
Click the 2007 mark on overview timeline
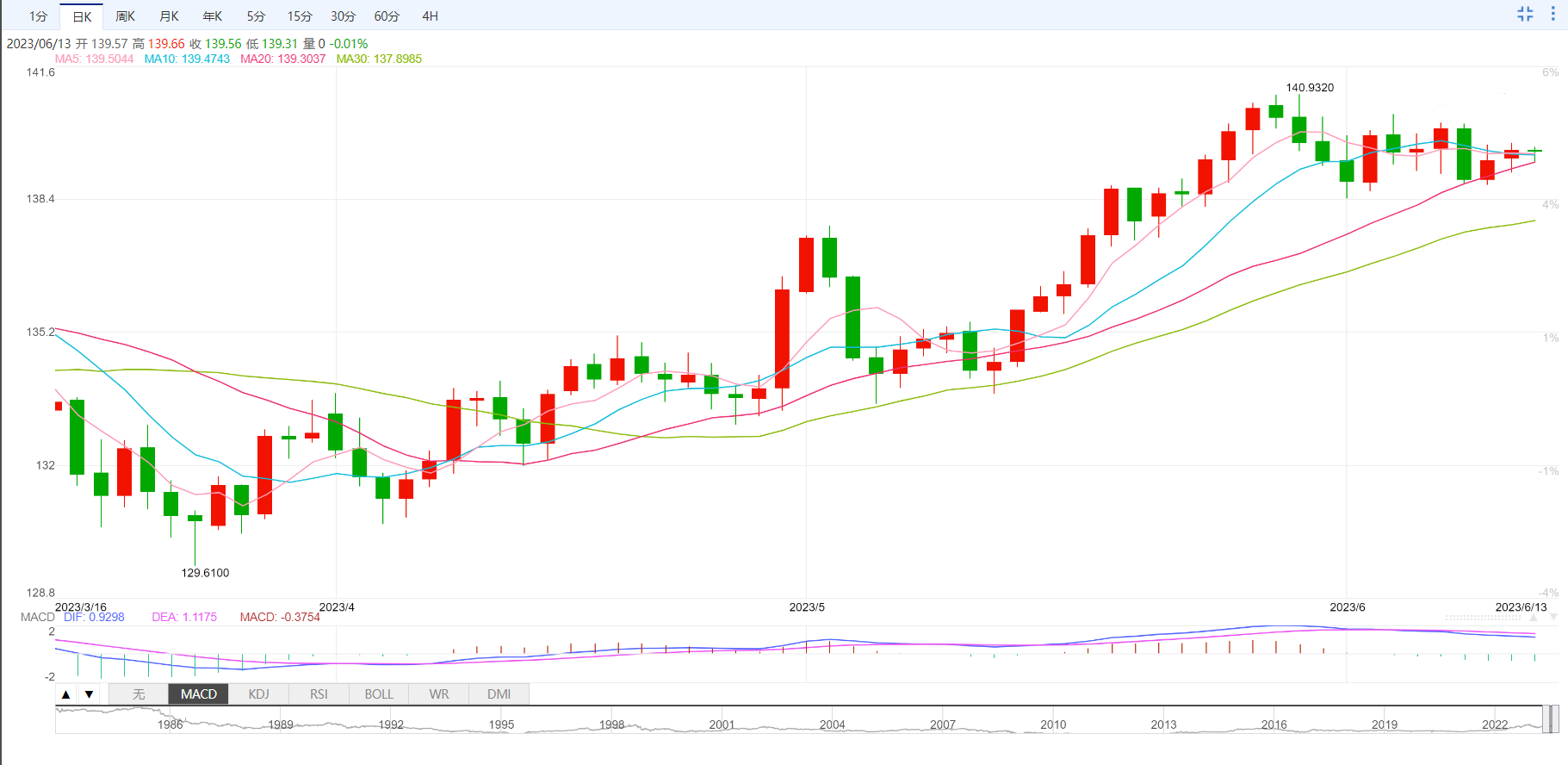[943, 725]
